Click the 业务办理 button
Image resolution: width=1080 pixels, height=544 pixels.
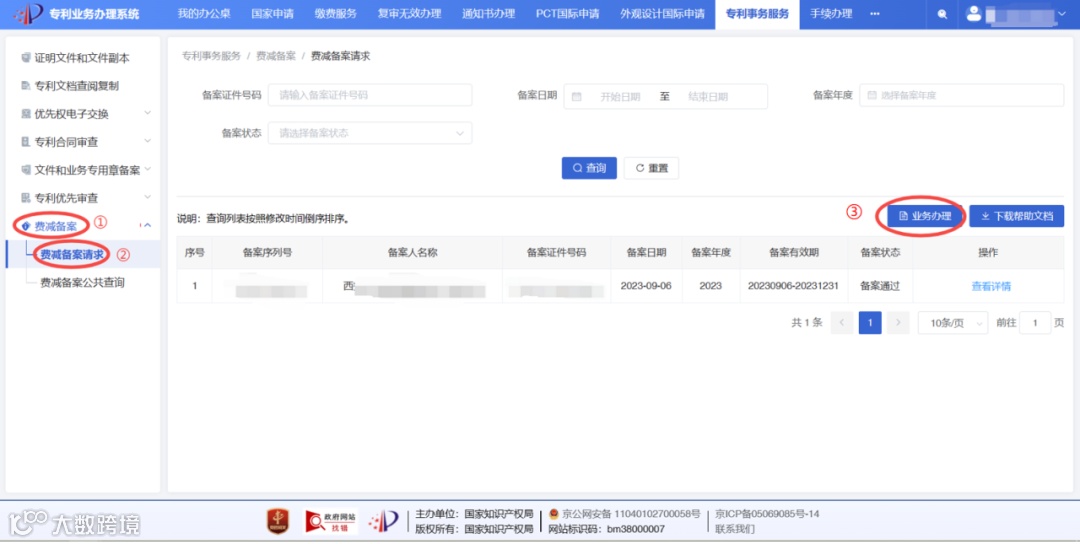click(925, 216)
